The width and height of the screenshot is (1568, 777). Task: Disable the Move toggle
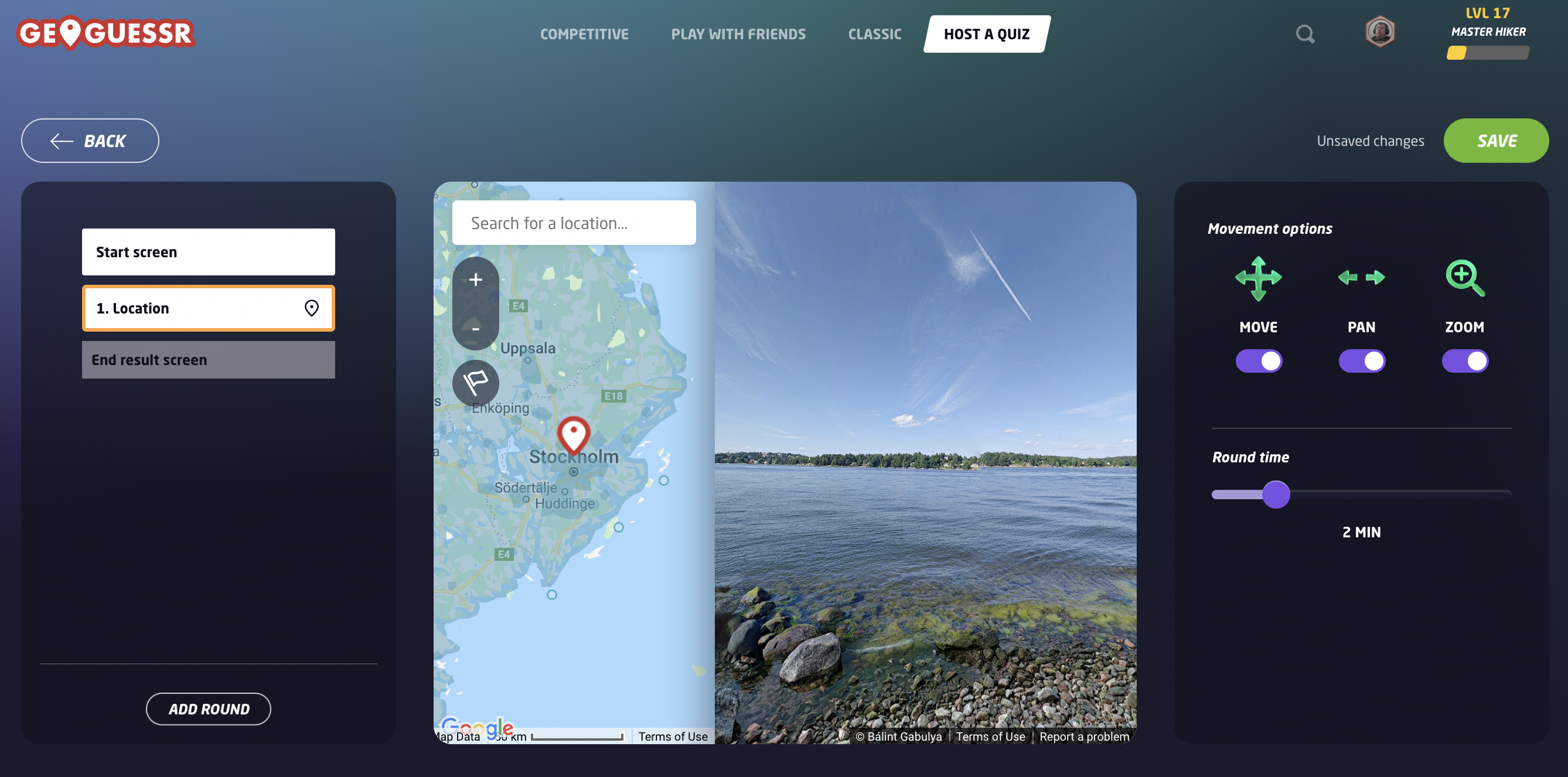point(1258,361)
